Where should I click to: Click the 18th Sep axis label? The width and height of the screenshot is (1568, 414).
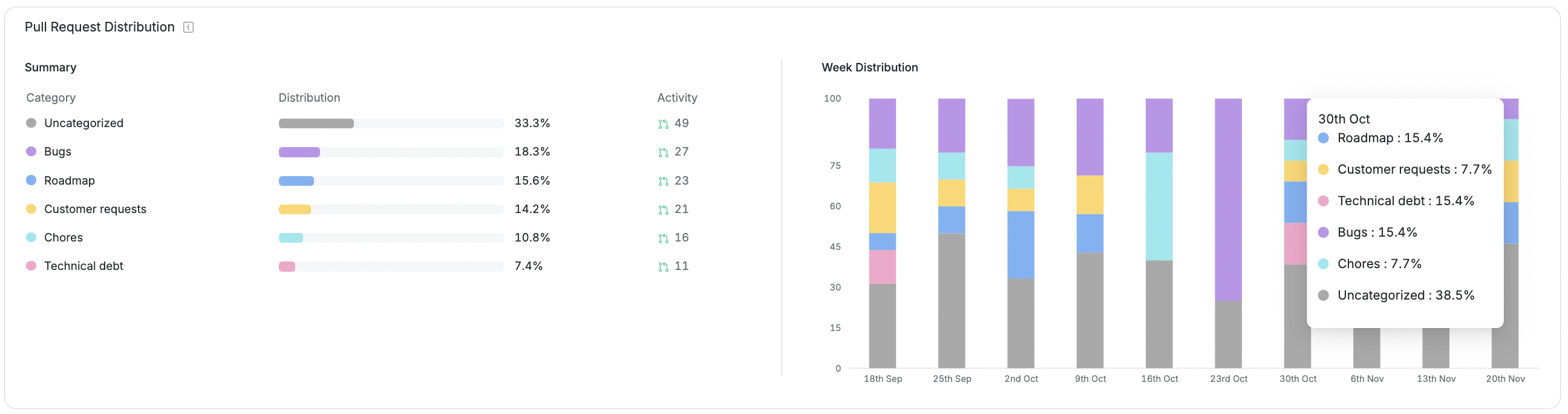[883, 378]
